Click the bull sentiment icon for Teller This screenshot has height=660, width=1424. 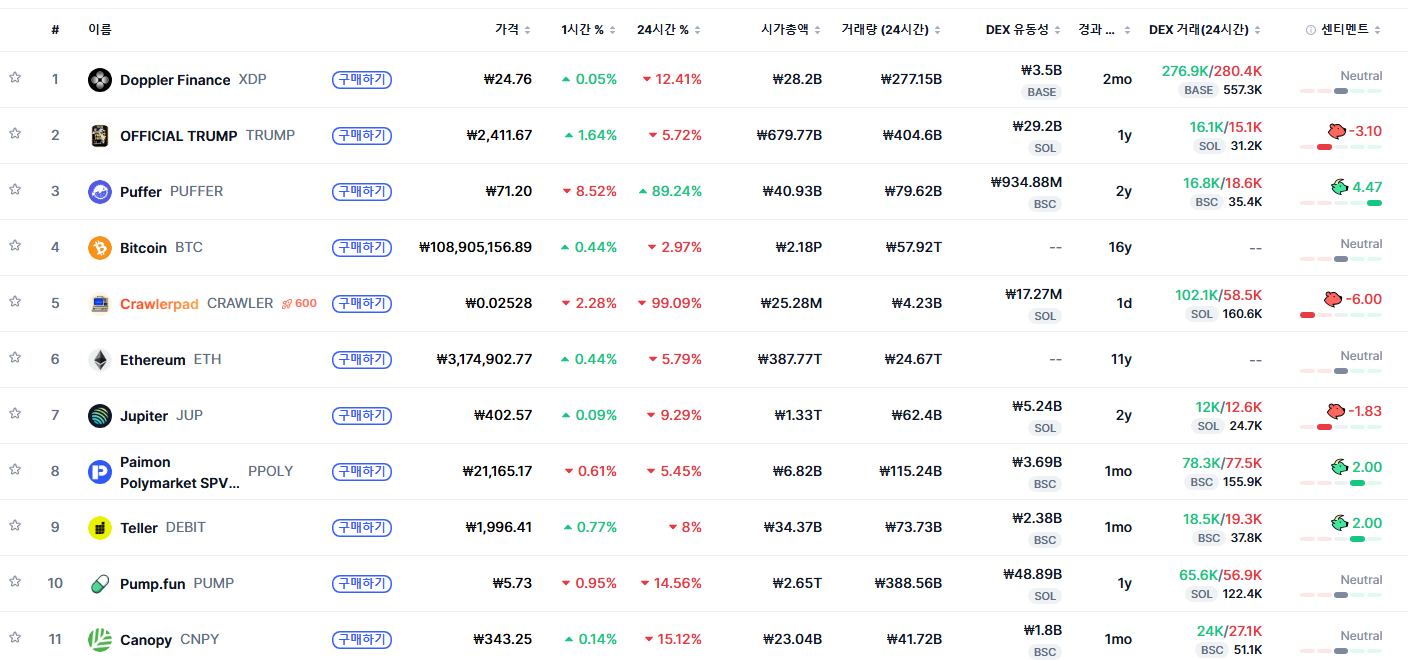pyautogui.click(x=1339, y=522)
